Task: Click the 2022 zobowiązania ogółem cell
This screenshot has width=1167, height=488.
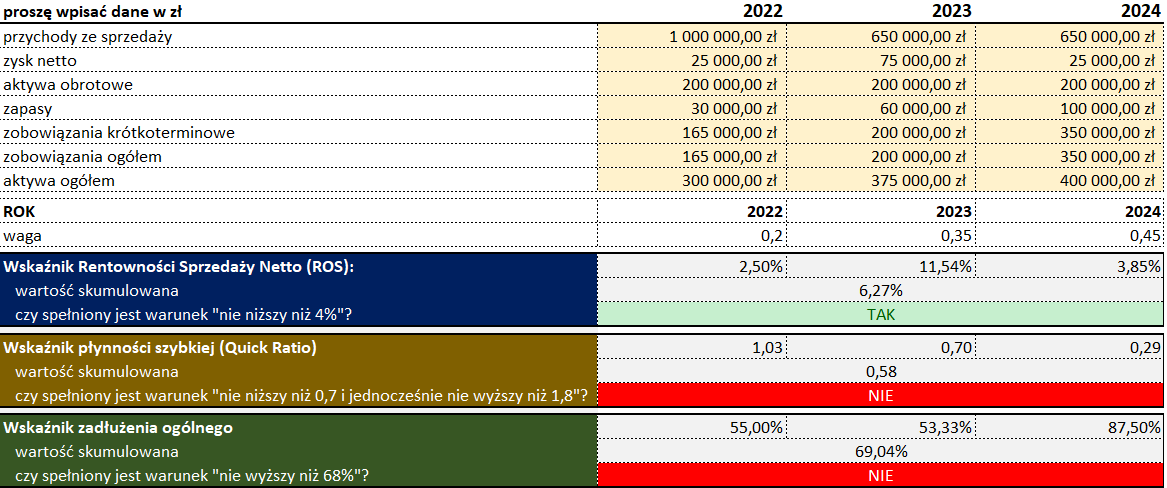Action: pyautogui.click(x=691, y=157)
